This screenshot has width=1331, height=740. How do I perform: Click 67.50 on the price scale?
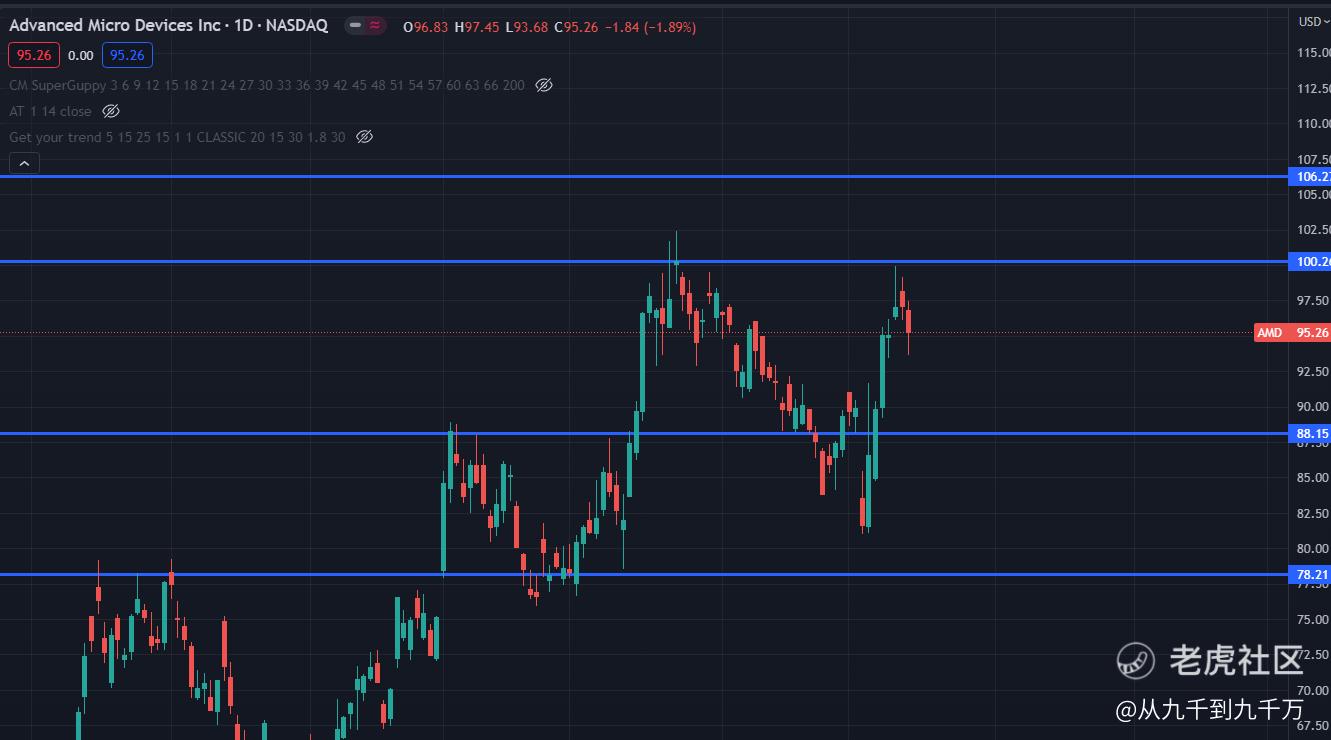(1313, 725)
